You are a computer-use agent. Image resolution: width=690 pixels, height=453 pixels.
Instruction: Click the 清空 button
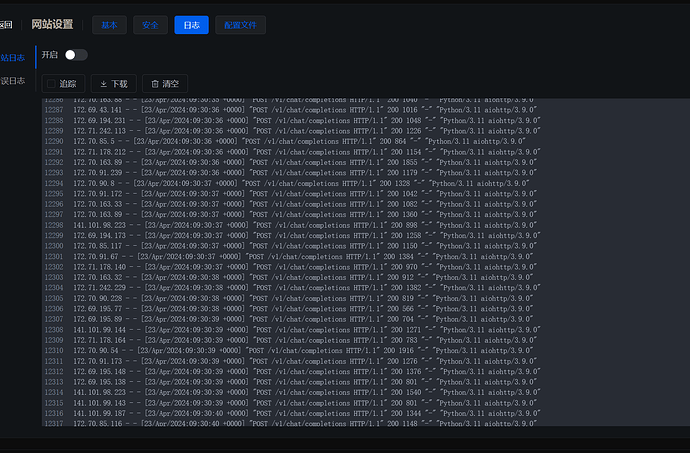[165, 84]
